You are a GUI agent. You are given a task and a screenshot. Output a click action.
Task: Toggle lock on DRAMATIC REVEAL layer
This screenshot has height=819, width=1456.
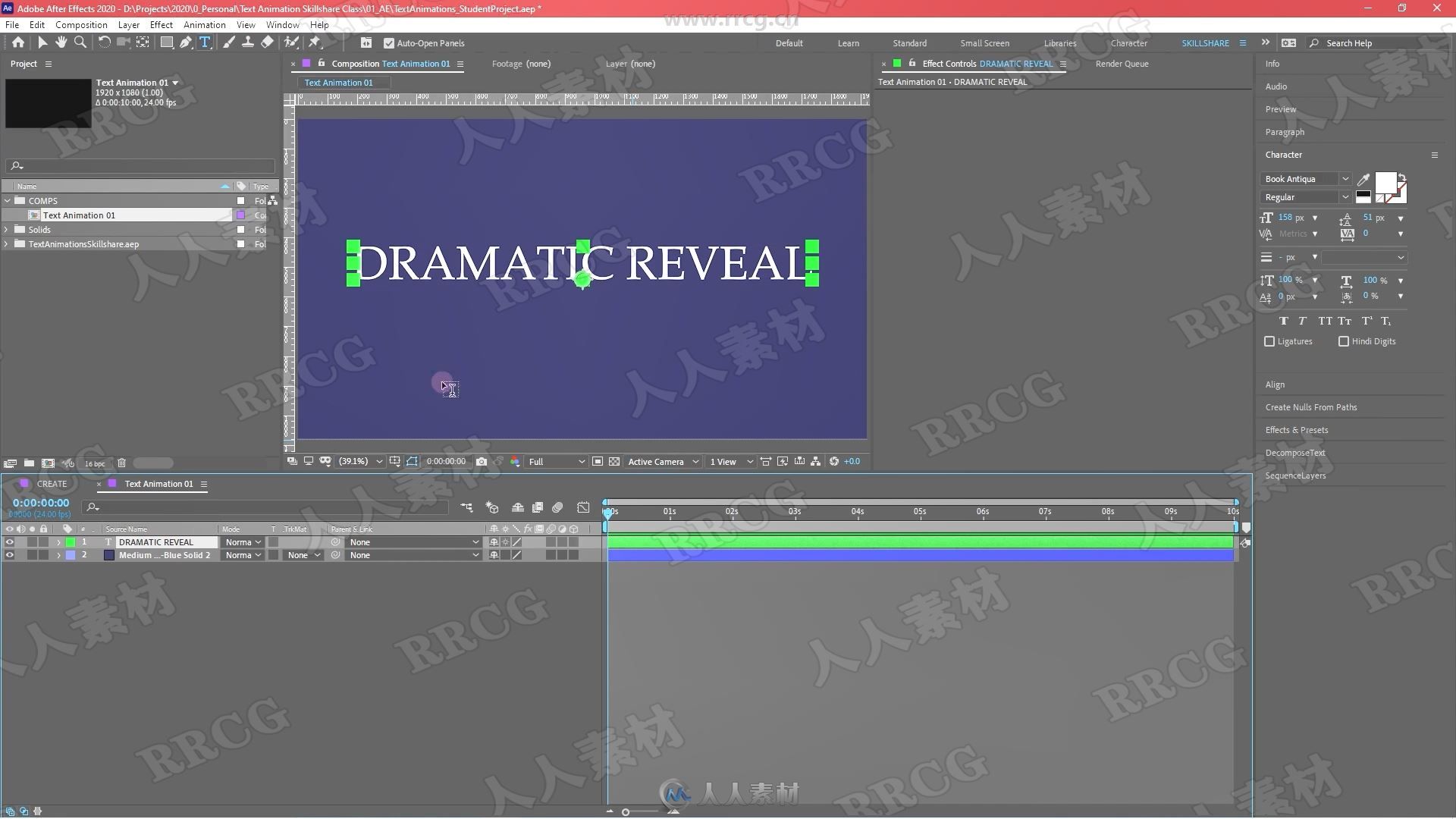pos(43,542)
